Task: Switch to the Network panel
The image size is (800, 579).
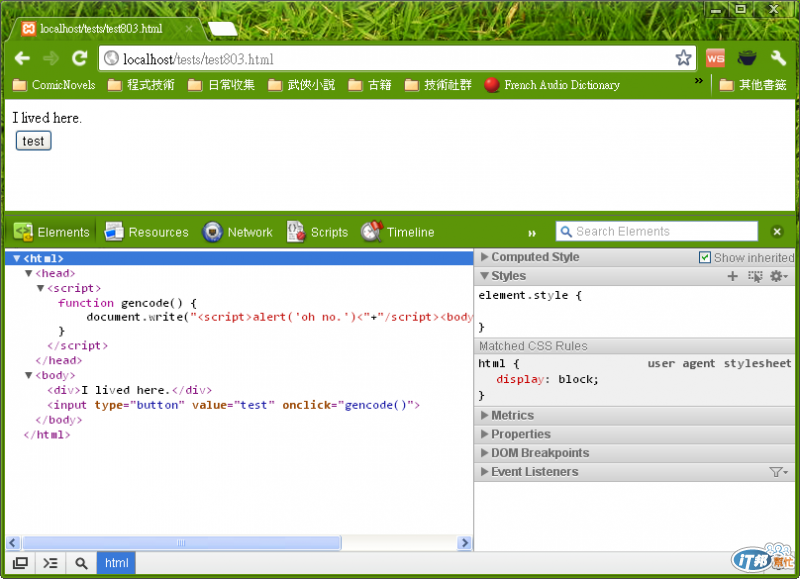Action: 237,232
